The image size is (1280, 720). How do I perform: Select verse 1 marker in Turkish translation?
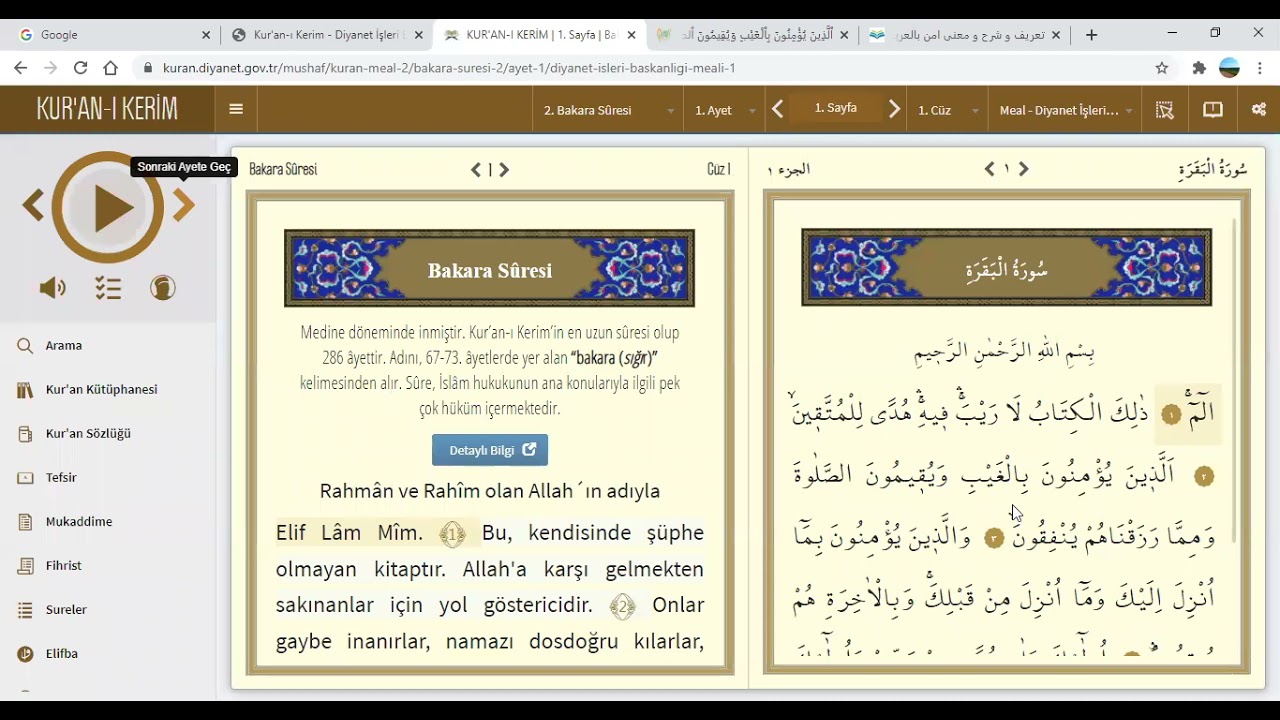[452, 534]
